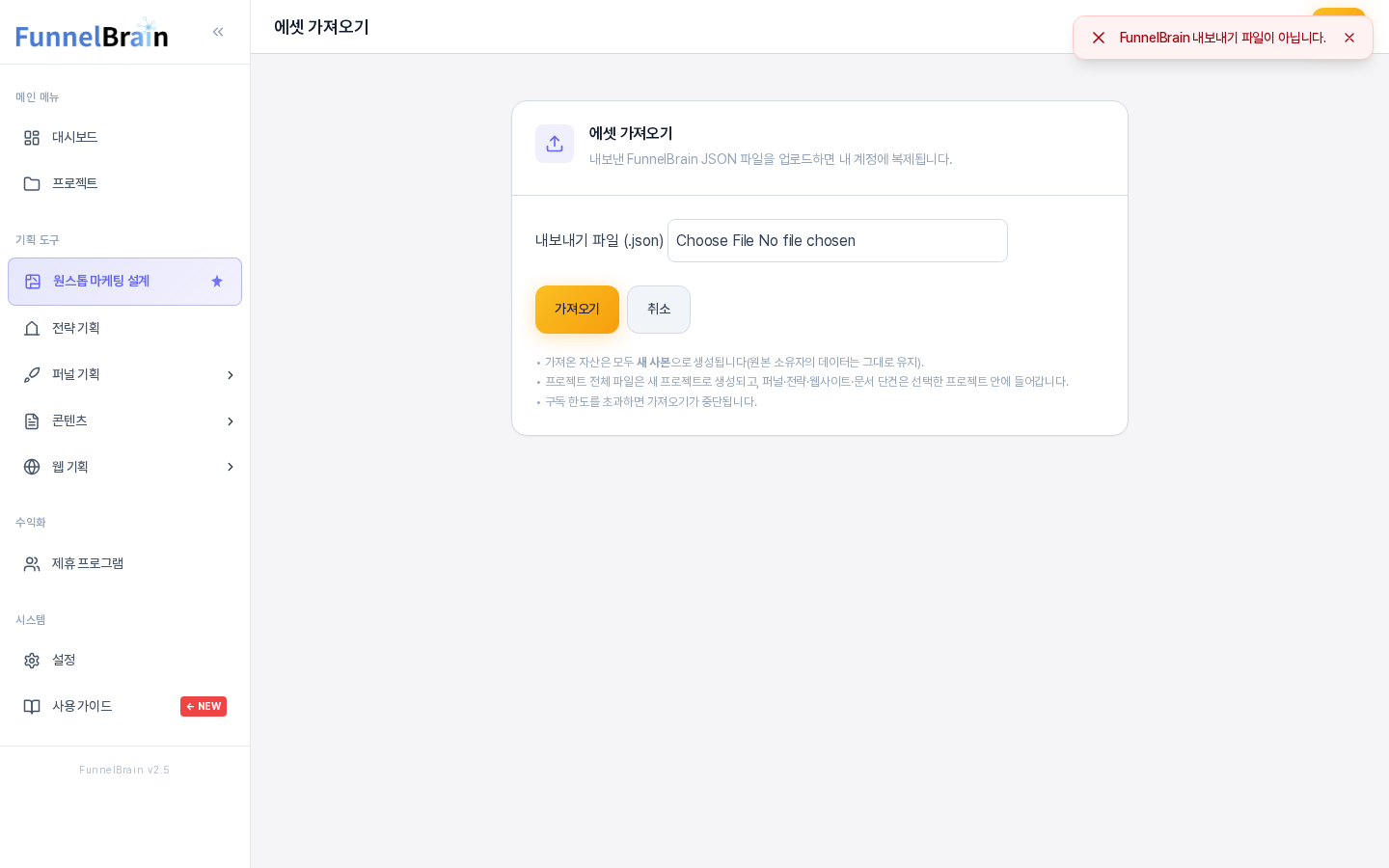Viewport: 1389px width, 868px height.
Task: Click the 퍼널 기획 rocket icon
Action: (x=32, y=375)
